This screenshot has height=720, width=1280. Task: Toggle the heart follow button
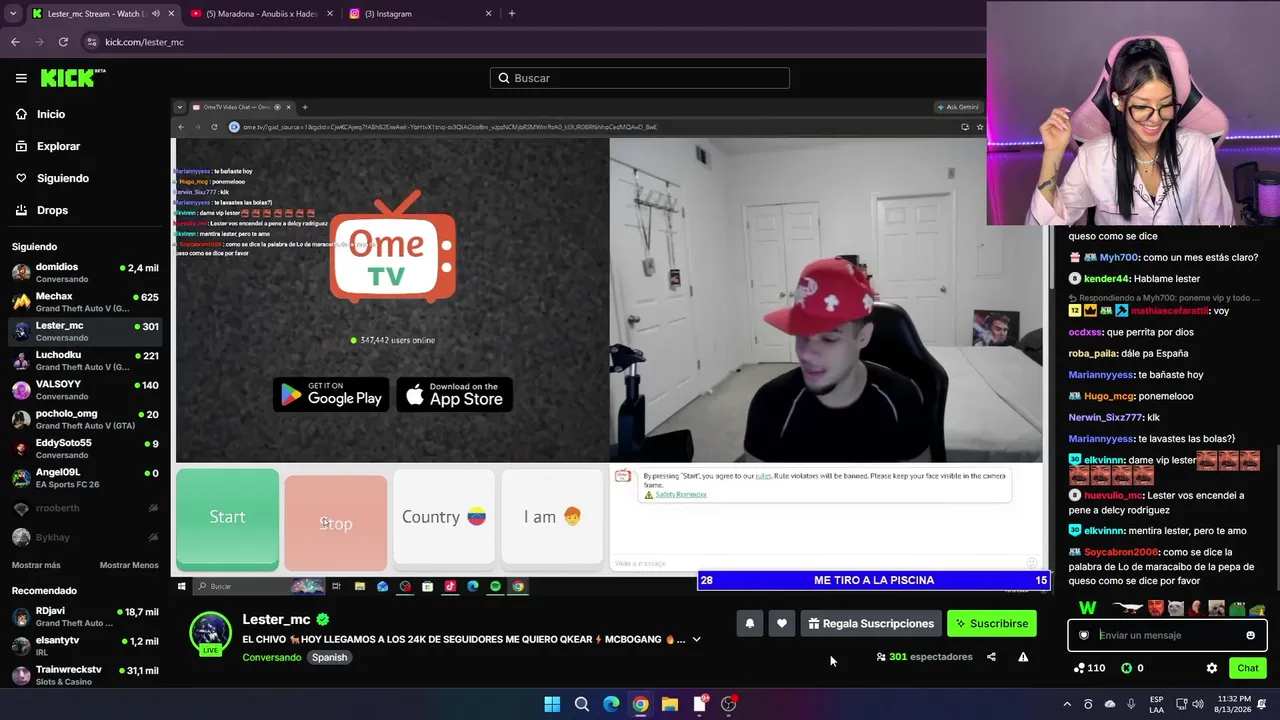[782, 623]
